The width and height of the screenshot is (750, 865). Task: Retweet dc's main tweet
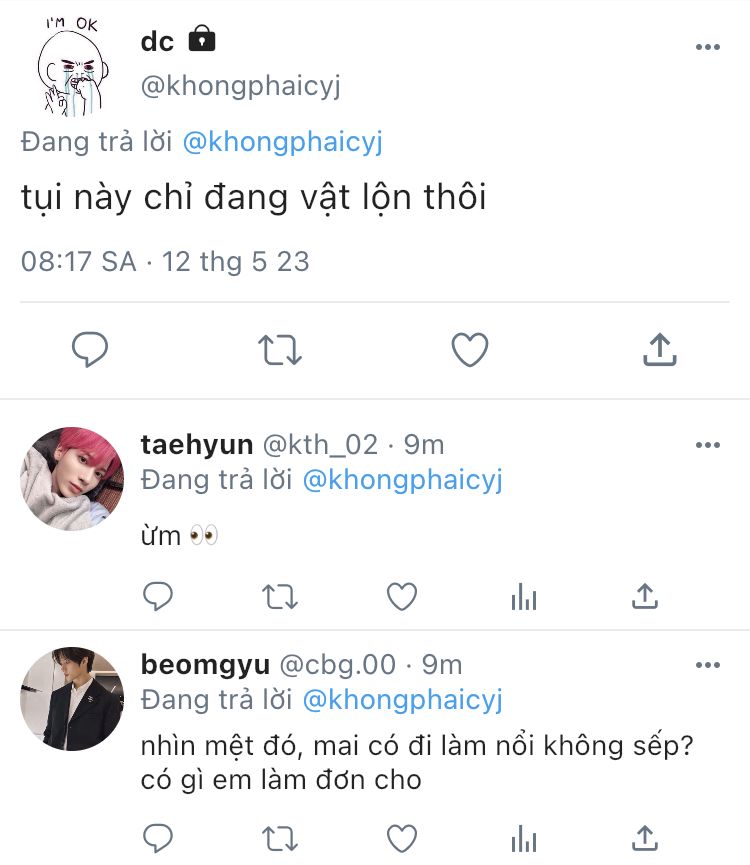point(280,350)
